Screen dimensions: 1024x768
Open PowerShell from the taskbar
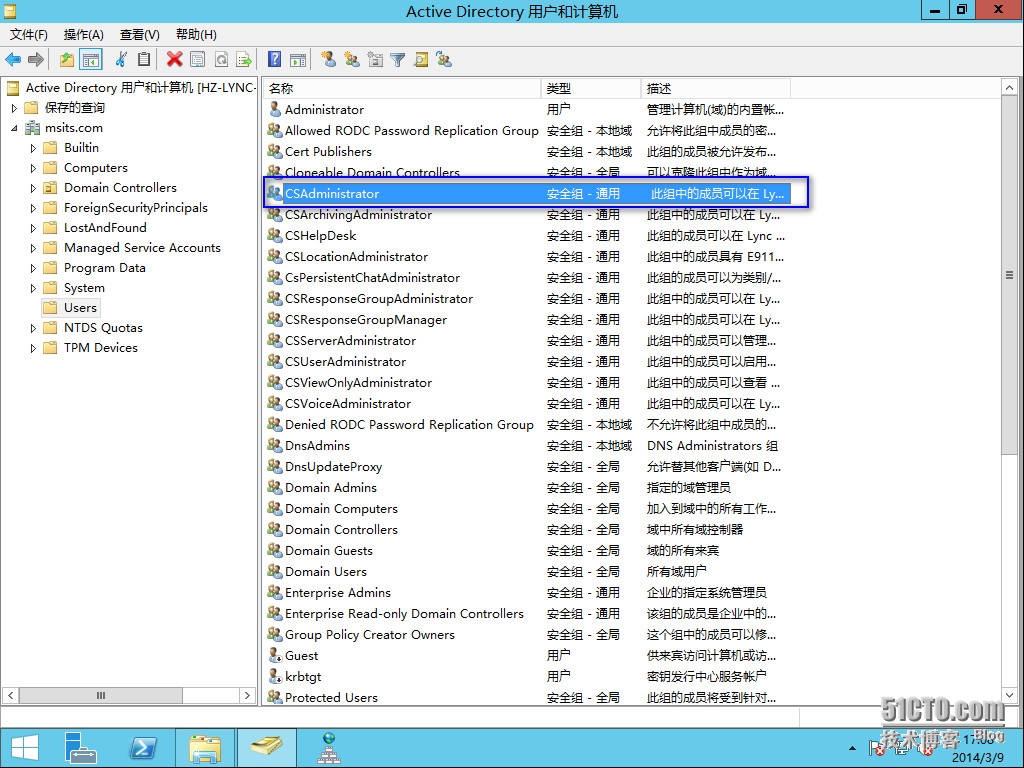[x=143, y=748]
